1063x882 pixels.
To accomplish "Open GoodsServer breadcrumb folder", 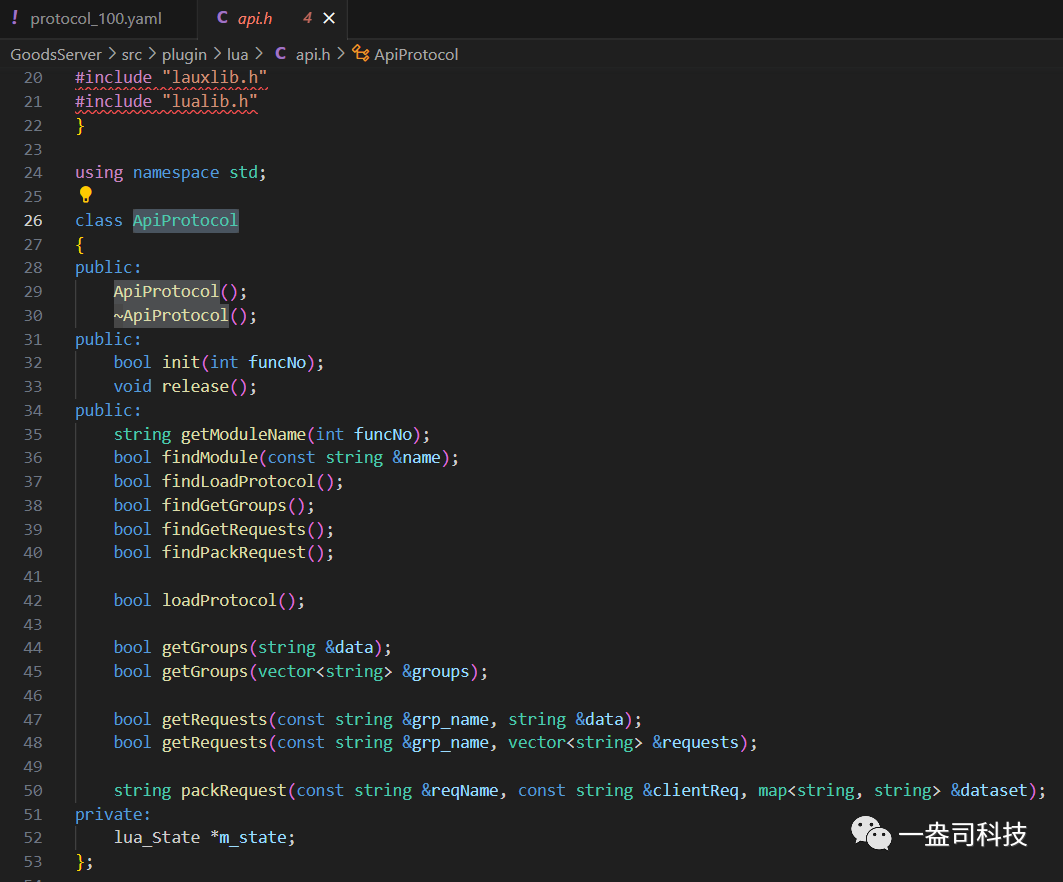I will [x=56, y=54].
